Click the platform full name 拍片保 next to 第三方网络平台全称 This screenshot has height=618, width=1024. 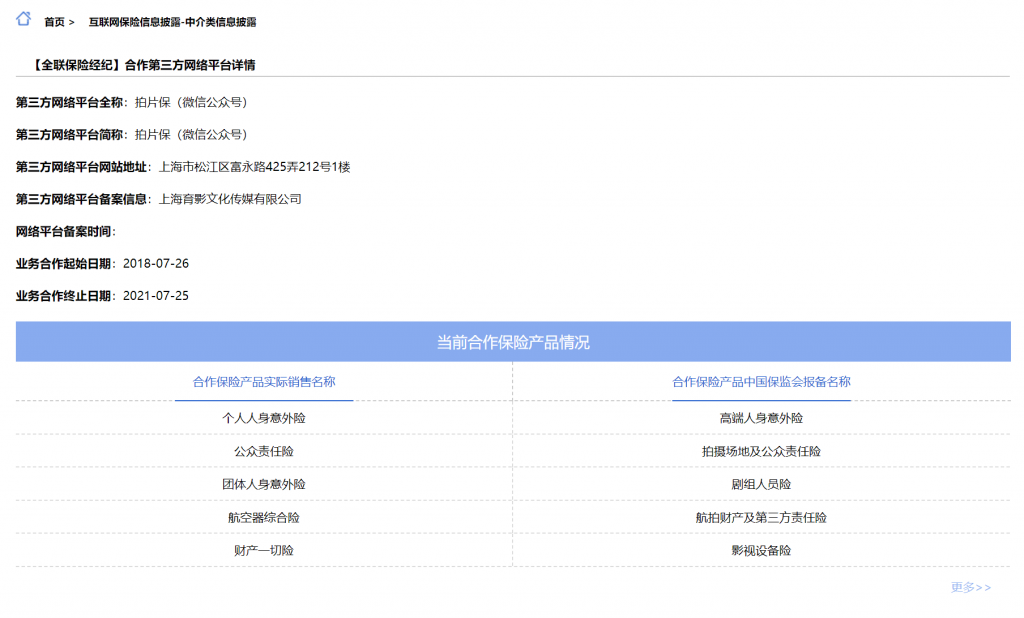click(x=192, y=103)
